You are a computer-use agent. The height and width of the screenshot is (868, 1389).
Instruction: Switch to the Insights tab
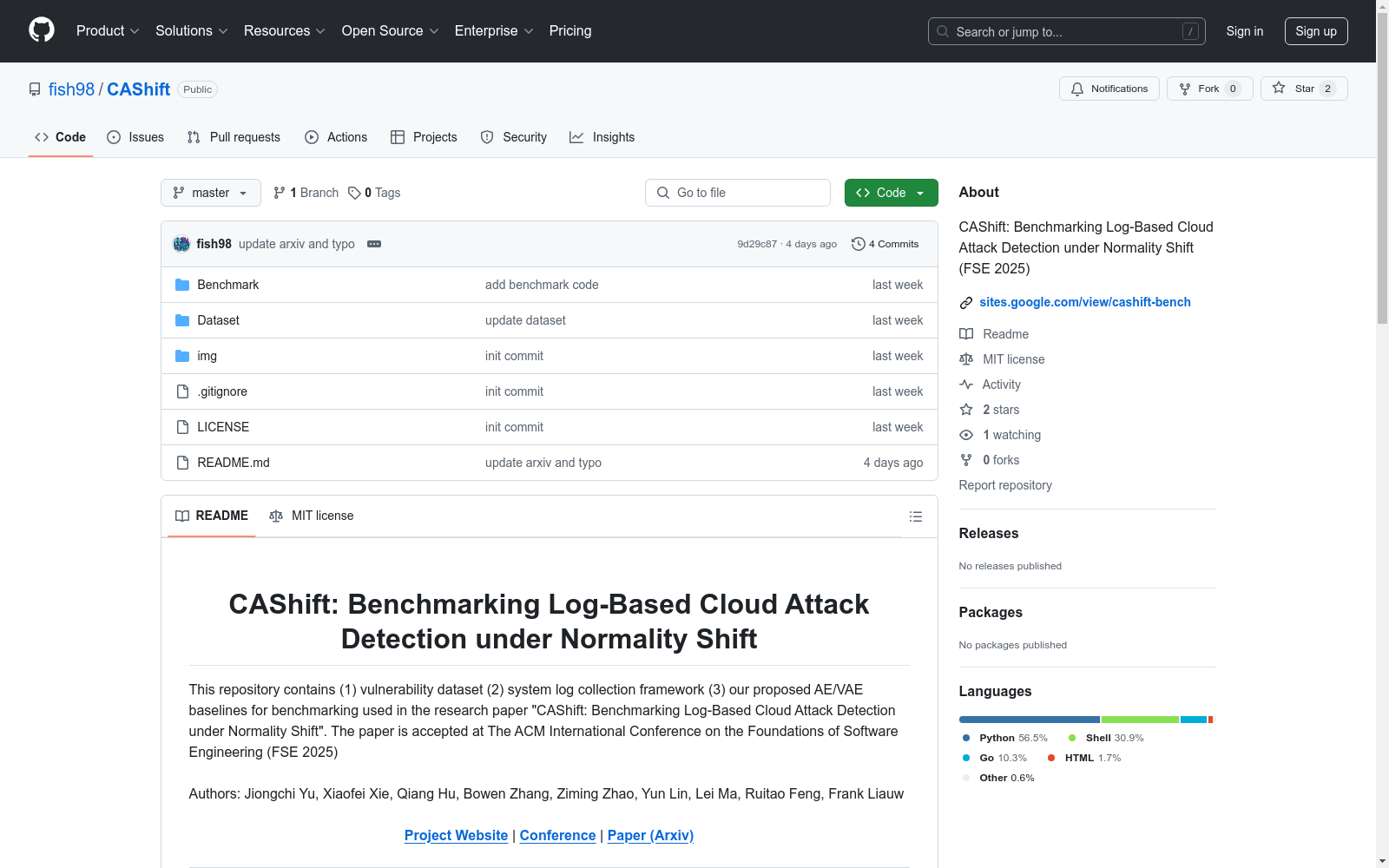coord(602,137)
